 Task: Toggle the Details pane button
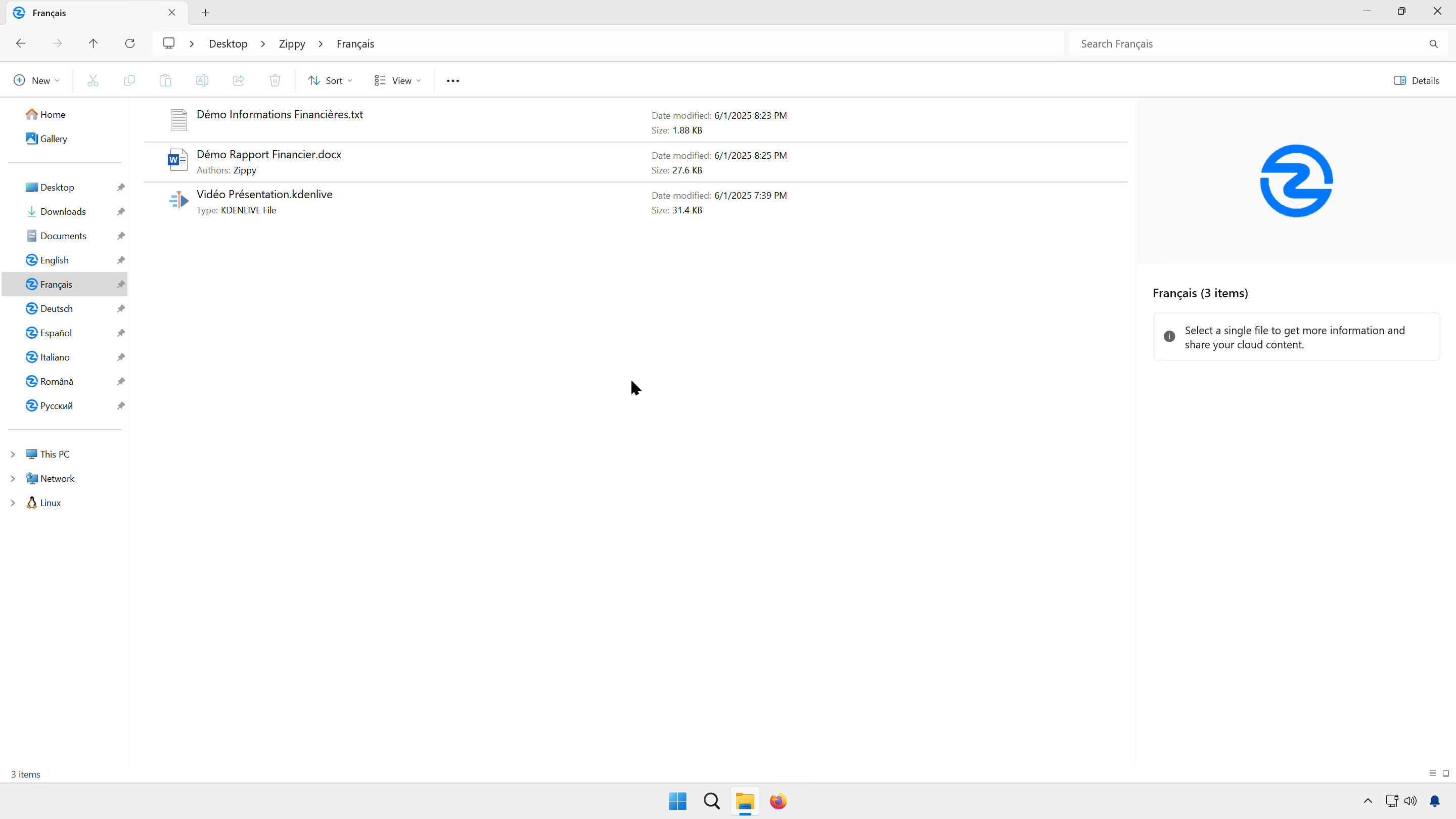click(1416, 80)
